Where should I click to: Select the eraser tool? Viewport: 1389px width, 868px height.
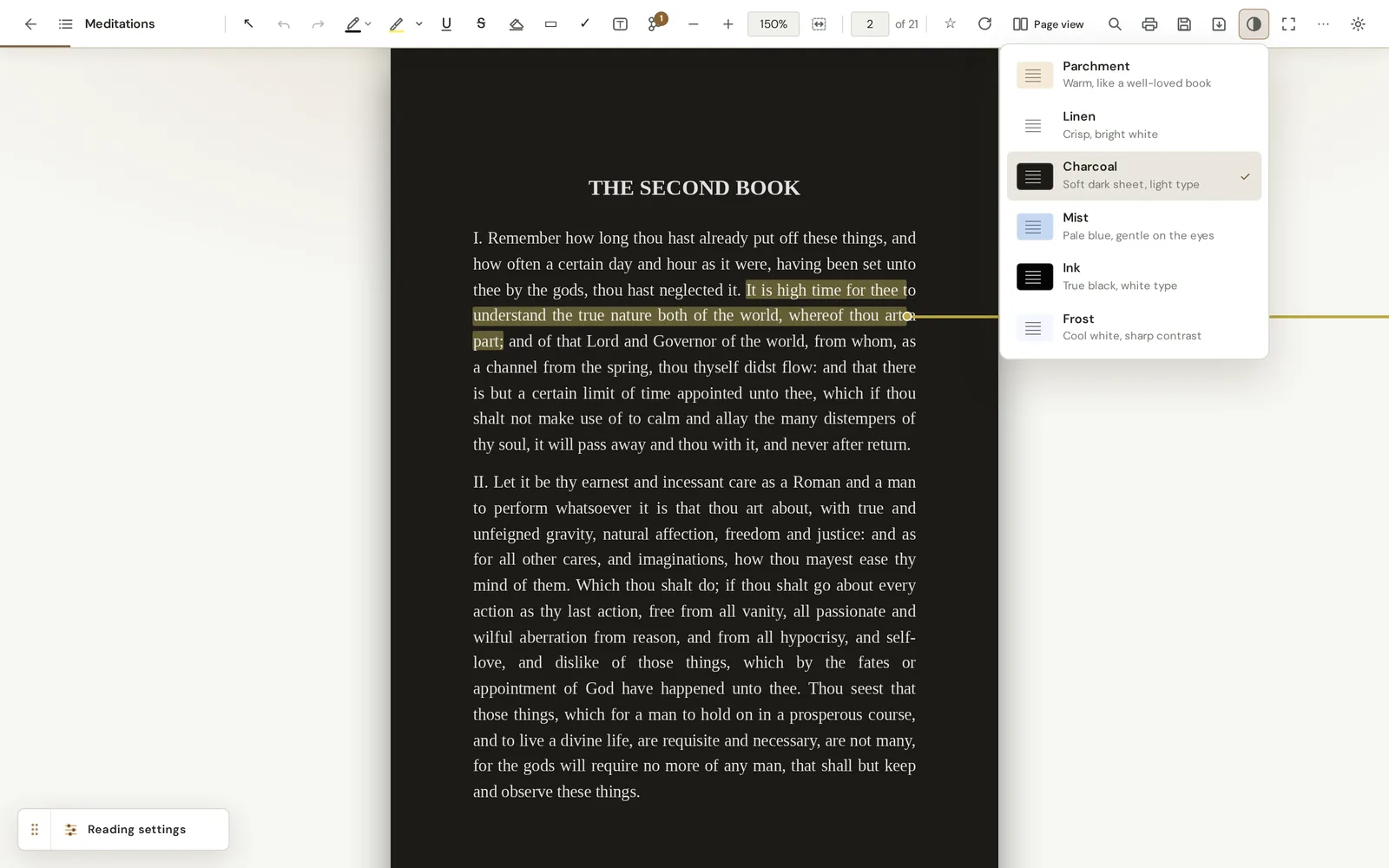516,24
